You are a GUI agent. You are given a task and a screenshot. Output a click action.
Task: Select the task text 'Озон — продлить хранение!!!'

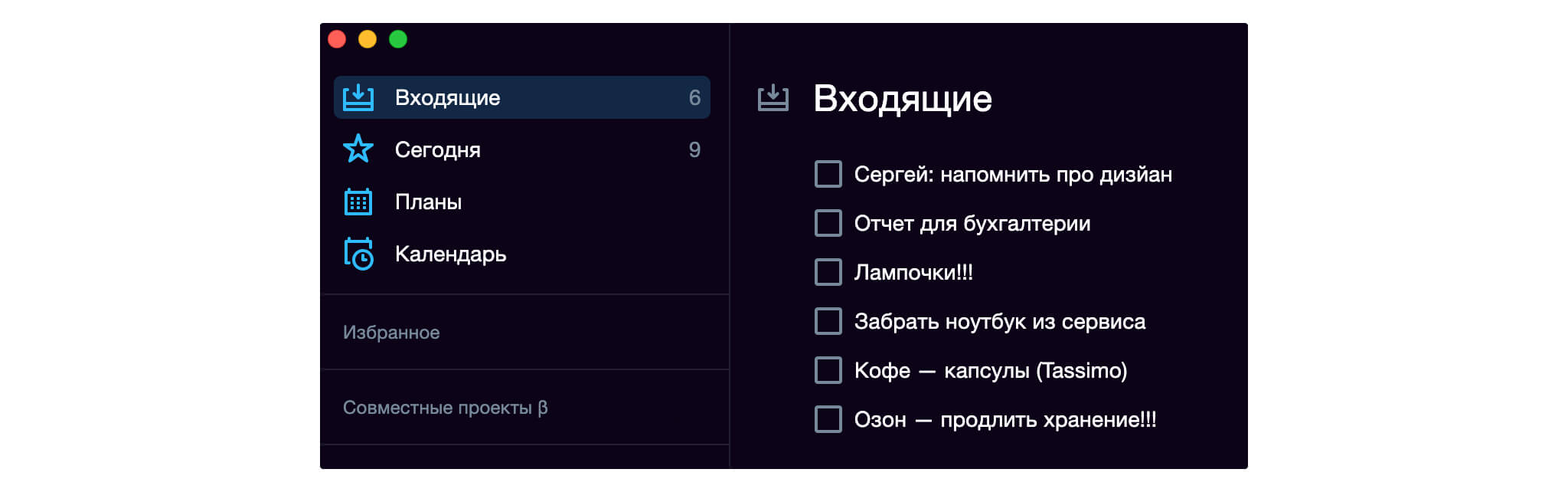tap(1005, 420)
